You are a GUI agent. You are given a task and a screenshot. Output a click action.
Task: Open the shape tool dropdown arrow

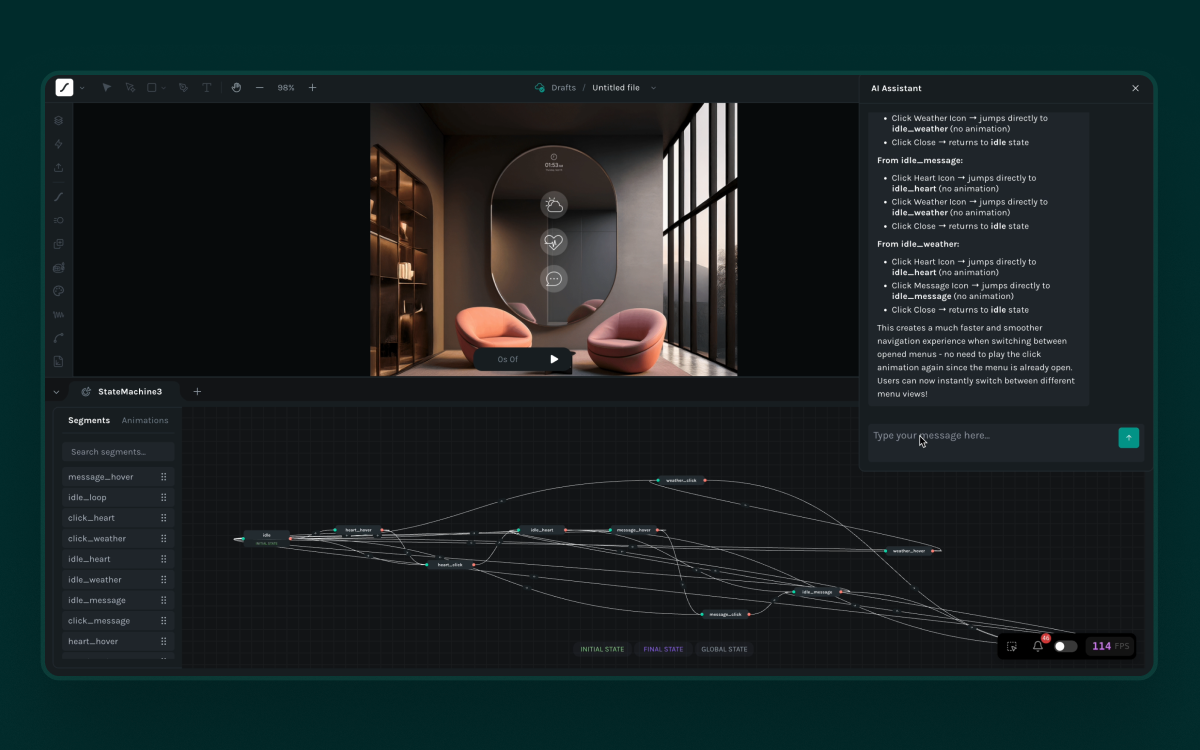pos(164,88)
